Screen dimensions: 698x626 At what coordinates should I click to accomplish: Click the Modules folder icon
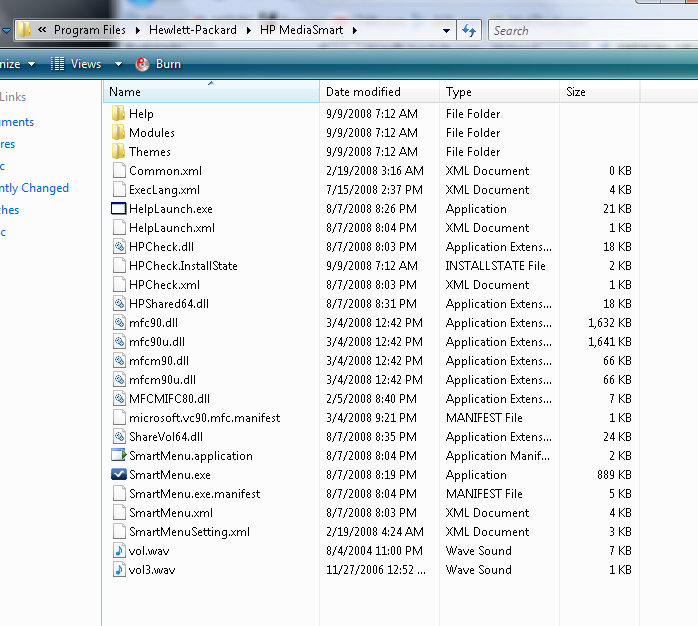pos(118,133)
